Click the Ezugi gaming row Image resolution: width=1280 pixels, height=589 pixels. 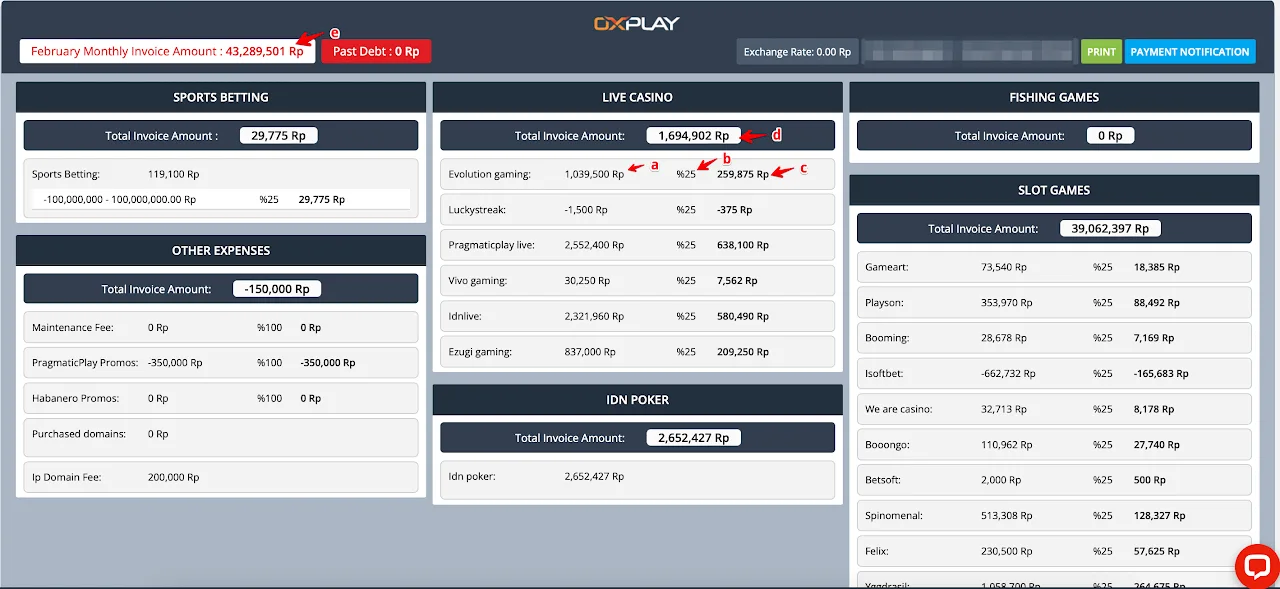pyautogui.click(x=637, y=352)
